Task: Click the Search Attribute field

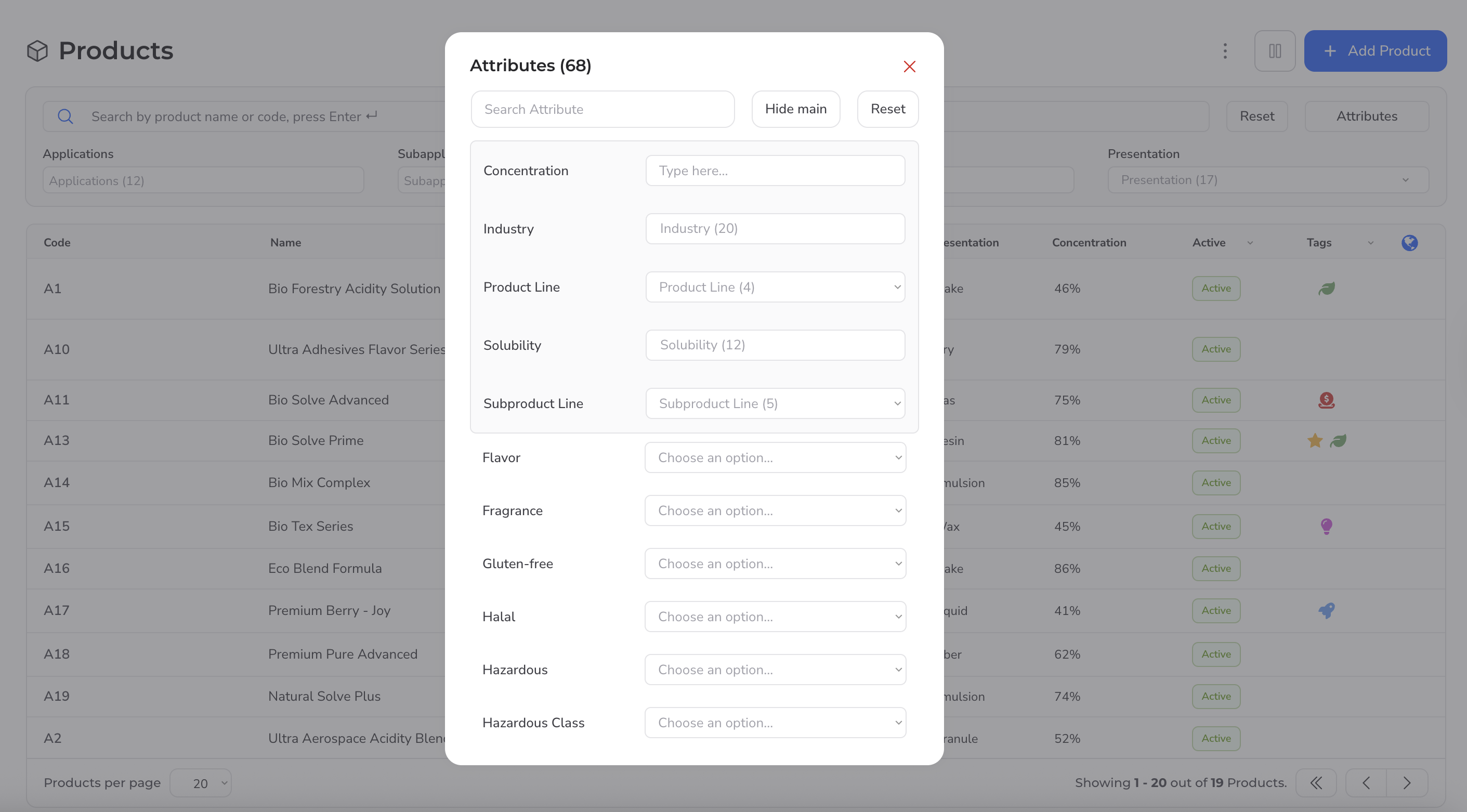Action: 602,109
